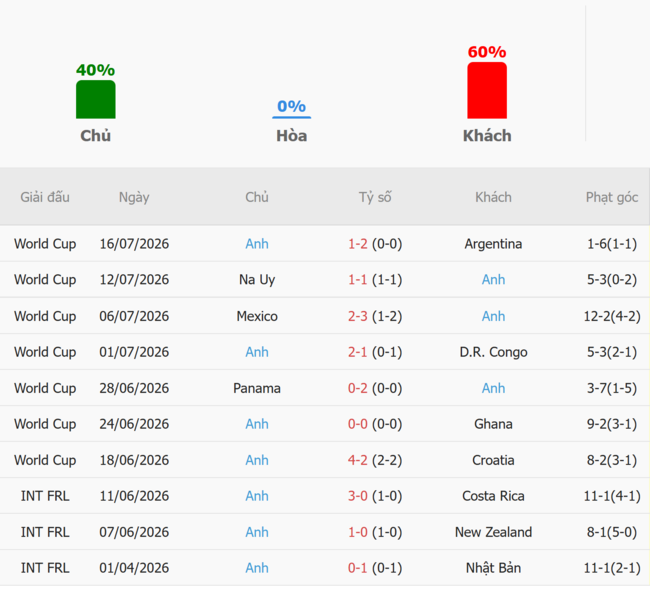The height and width of the screenshot is (593, 650).
Task: Open Anh team link in Argentina match row
Action: coord(257,244)
